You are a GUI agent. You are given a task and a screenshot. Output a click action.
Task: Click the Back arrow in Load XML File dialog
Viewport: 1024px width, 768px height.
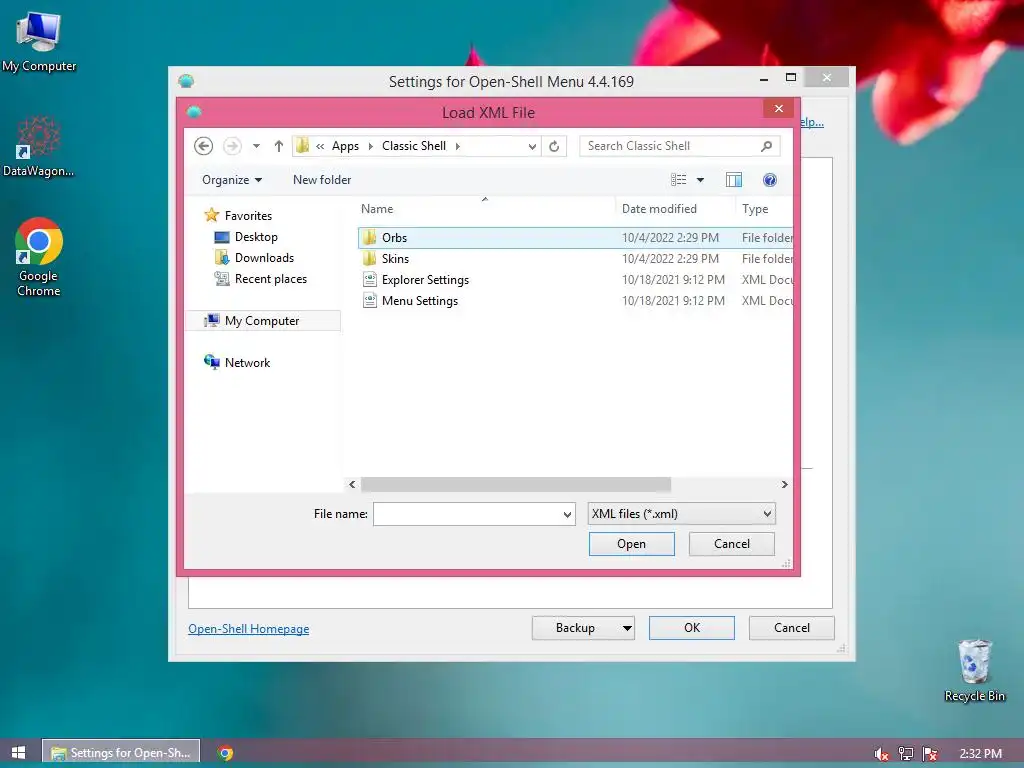pos(204,146)
